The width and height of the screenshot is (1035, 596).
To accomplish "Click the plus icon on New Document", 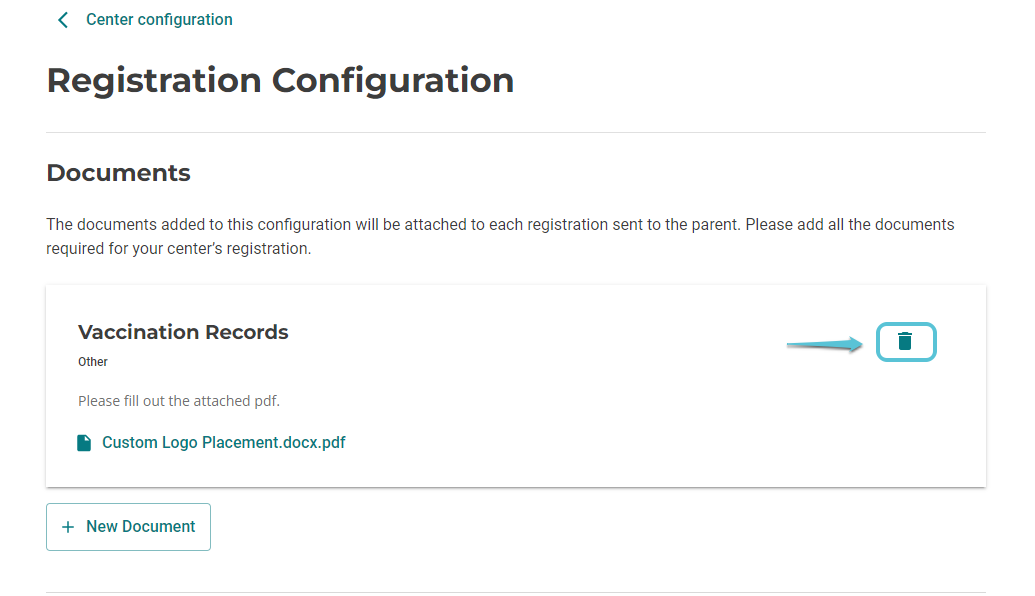I will [x=68, y=527].
